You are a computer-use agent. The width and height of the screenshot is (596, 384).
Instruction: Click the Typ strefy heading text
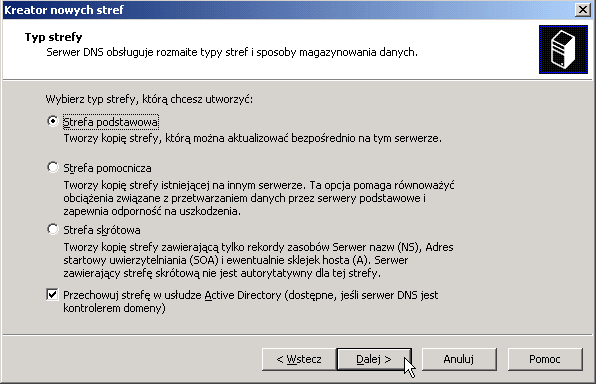54,37
